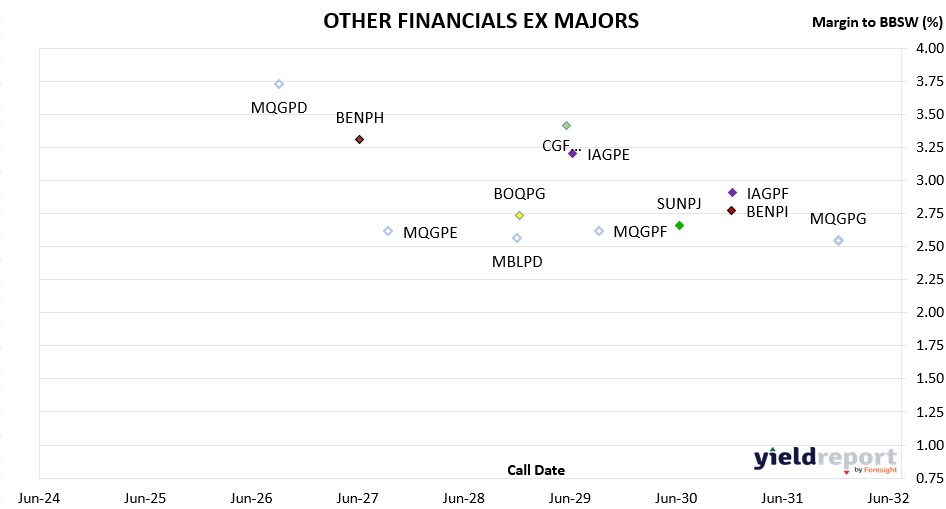The width and height of the screenshot is (946, 509).
Task: Click the Margin to BBSW axis title
Action: pos(877,22)
